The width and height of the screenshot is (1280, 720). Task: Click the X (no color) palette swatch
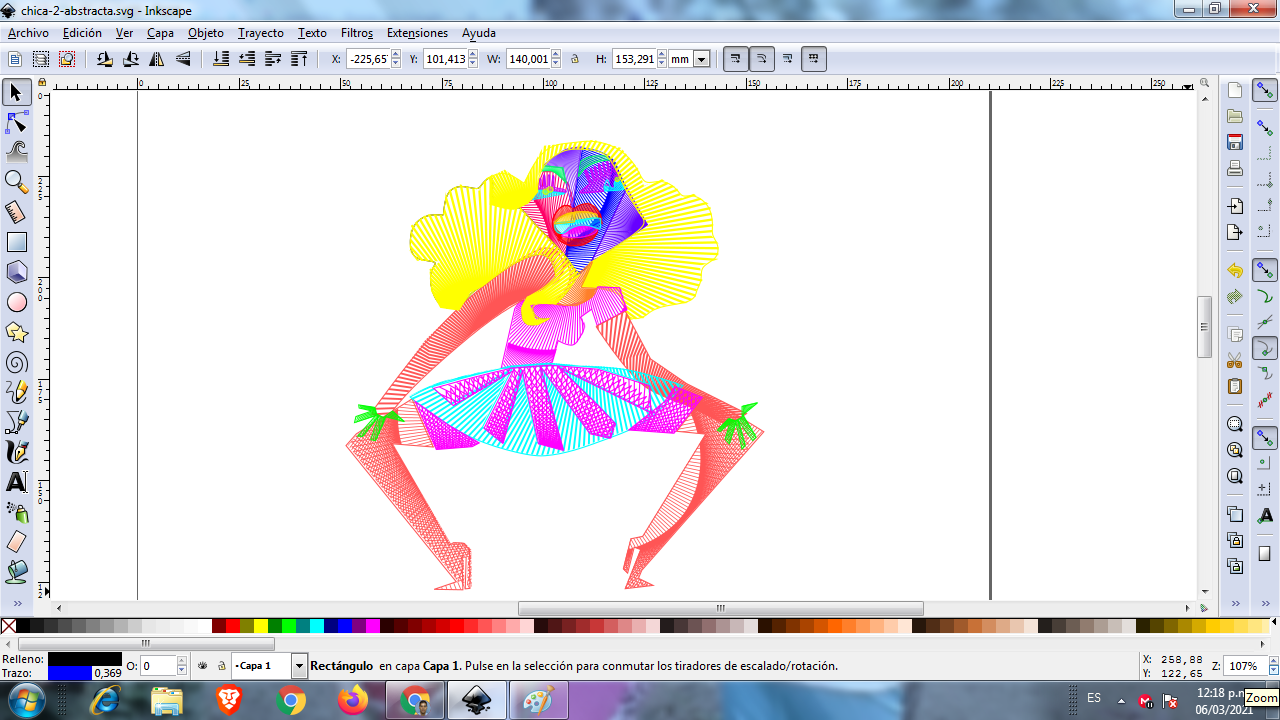(8, 626)
